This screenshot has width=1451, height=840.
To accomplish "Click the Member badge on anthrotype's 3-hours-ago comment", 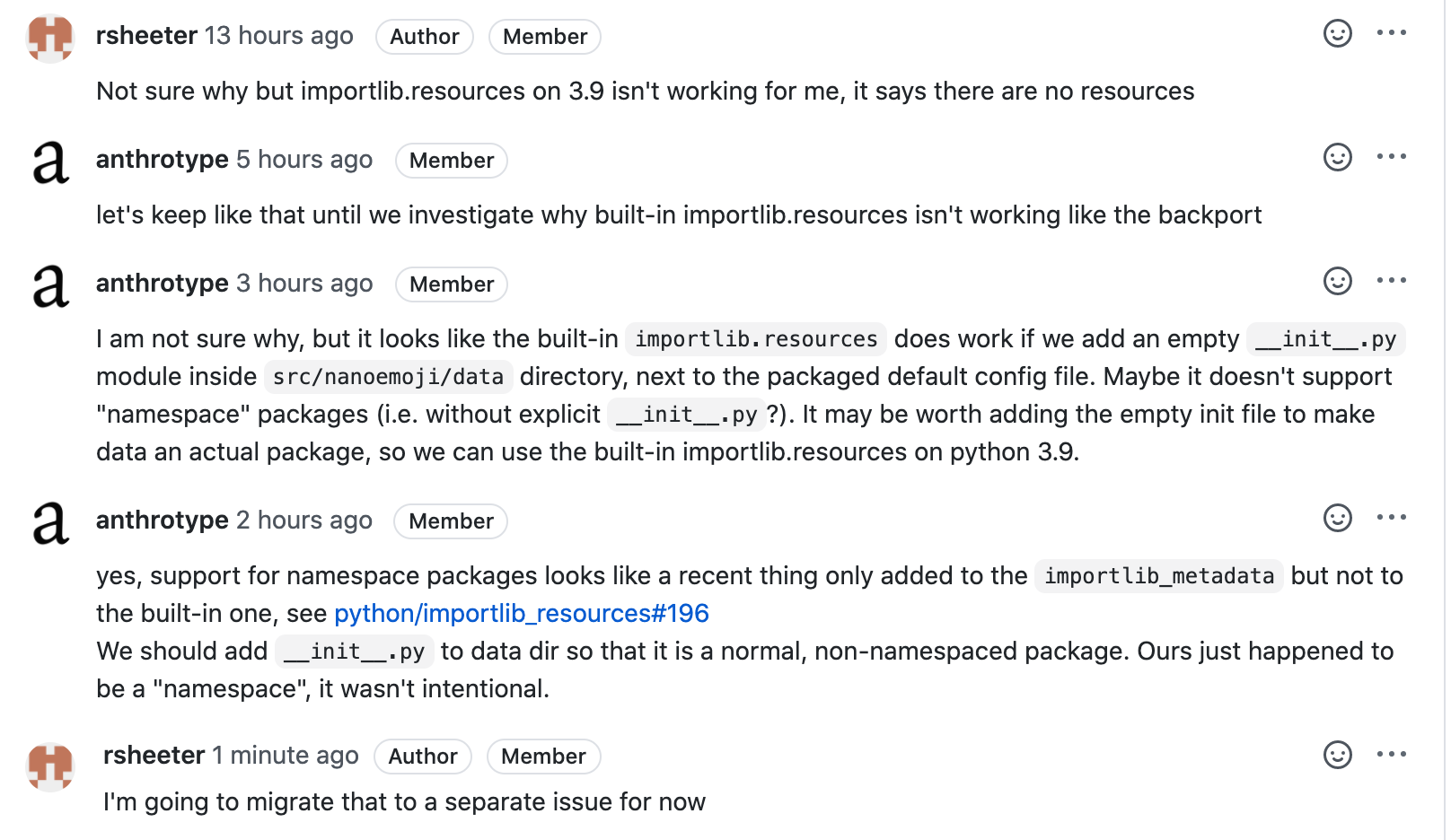I will [x=451, y=284].
